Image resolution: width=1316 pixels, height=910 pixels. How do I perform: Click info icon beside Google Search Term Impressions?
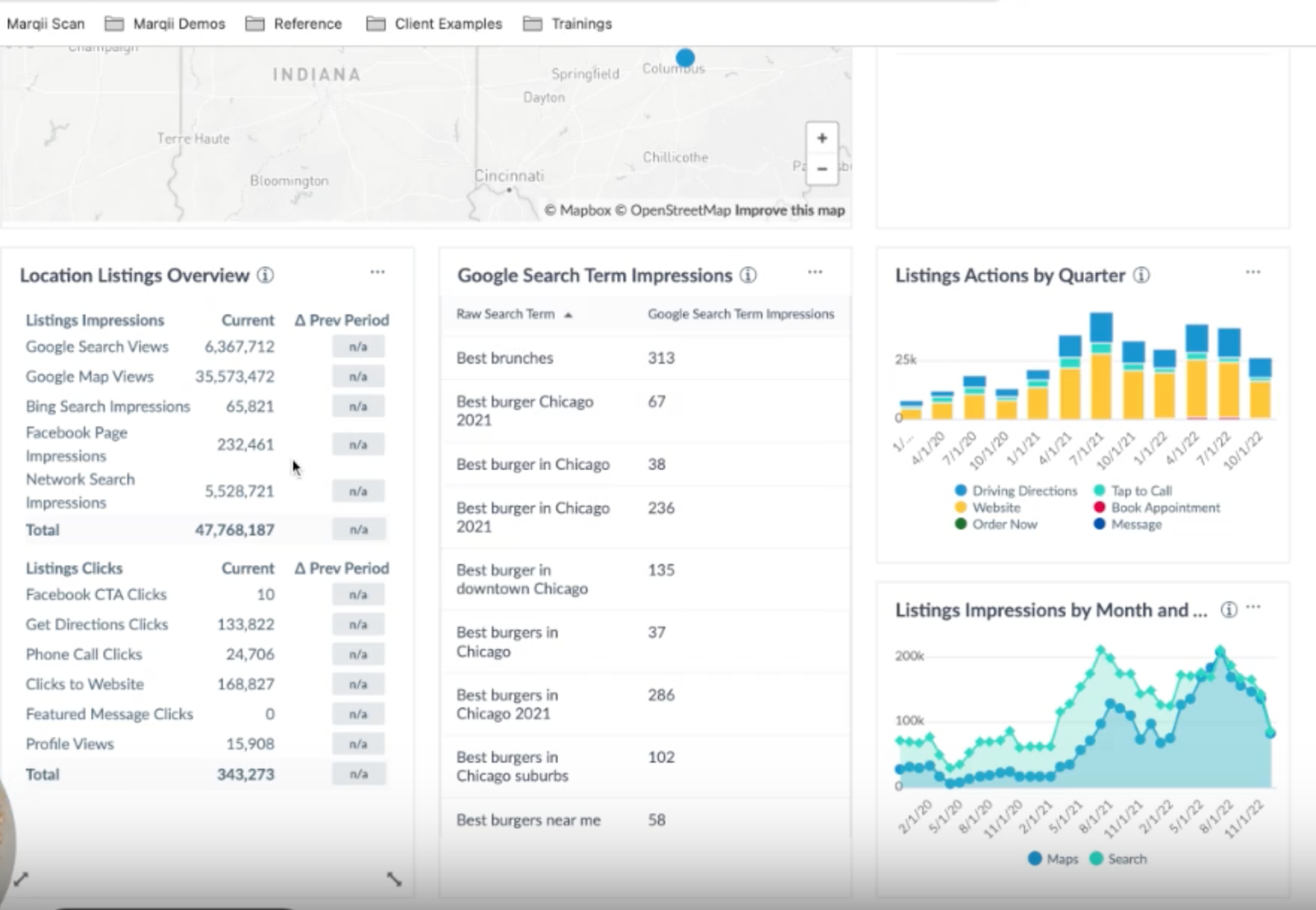click(748, 276)
